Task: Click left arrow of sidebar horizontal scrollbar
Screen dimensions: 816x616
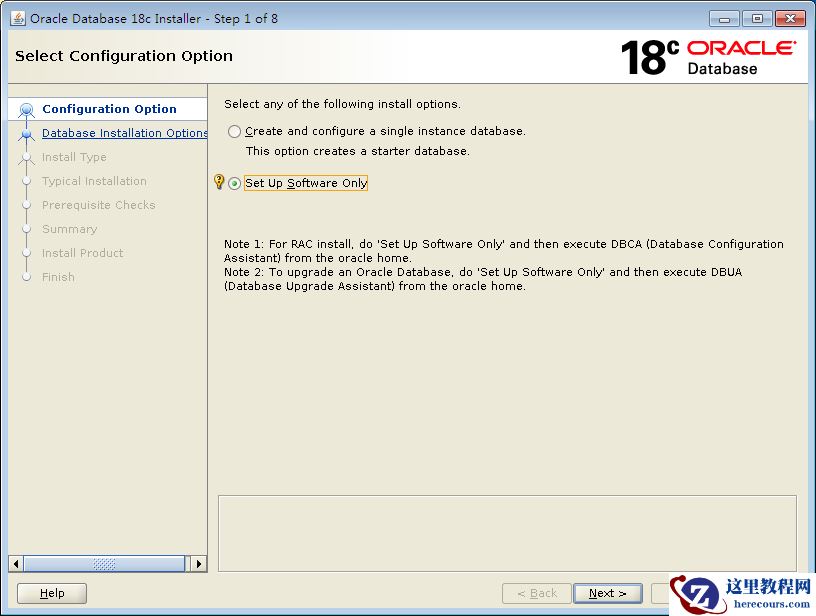Action: pos(16,564)
